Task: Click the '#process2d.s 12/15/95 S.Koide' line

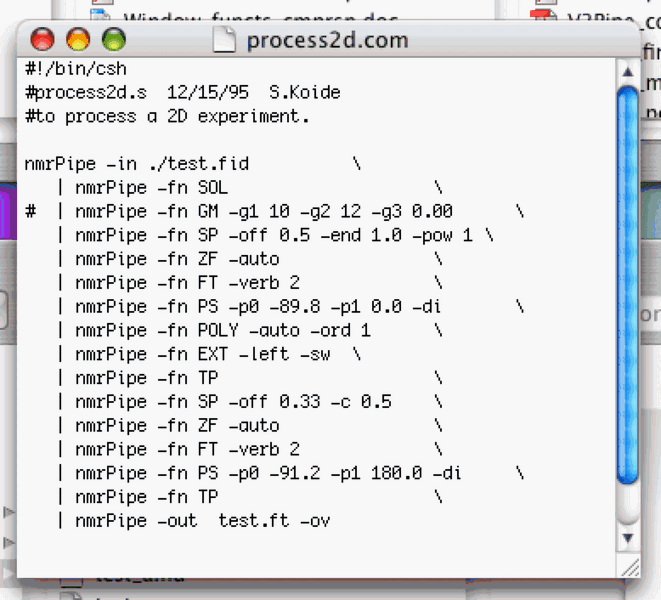Action: point(183,92)
